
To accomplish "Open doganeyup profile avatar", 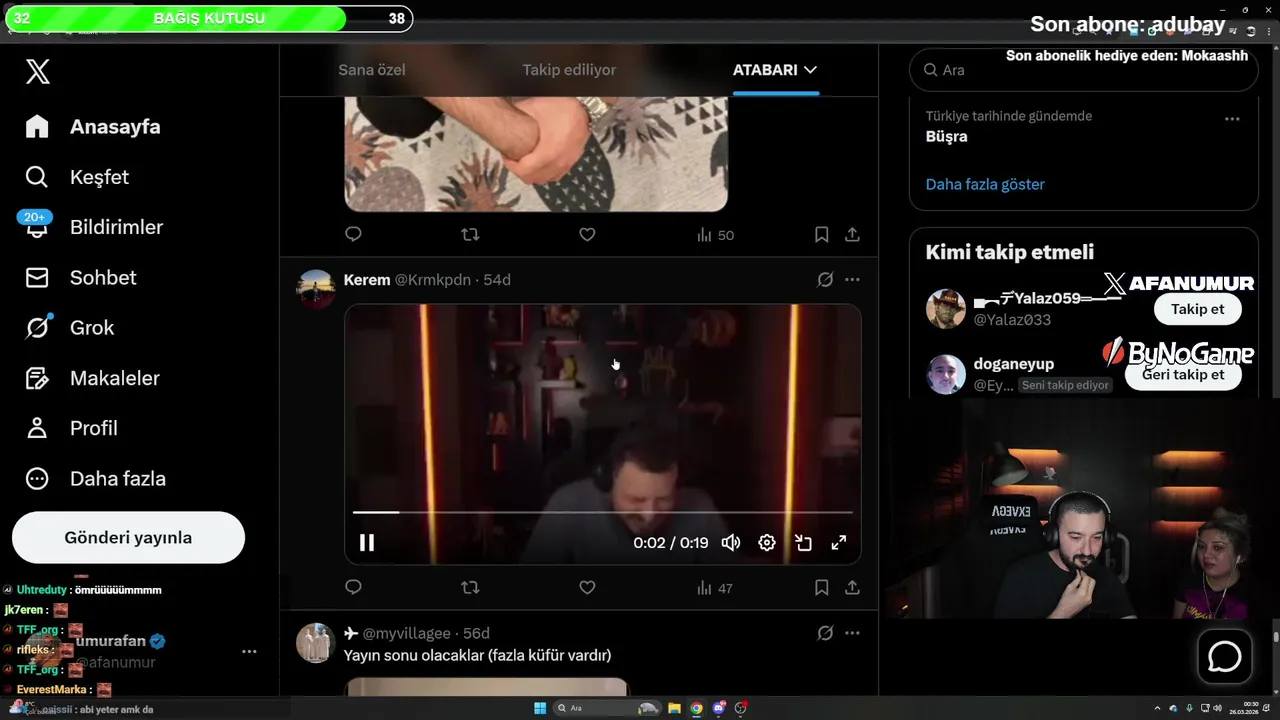I will click(x=946, y=374).
